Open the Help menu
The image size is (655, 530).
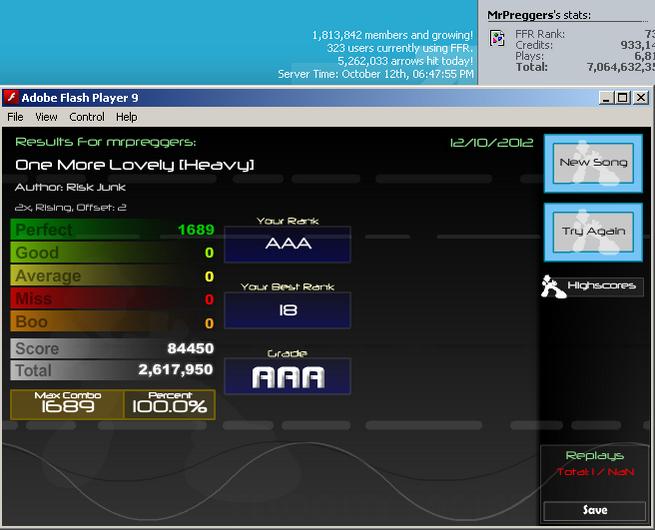click(x=127, y=117)
